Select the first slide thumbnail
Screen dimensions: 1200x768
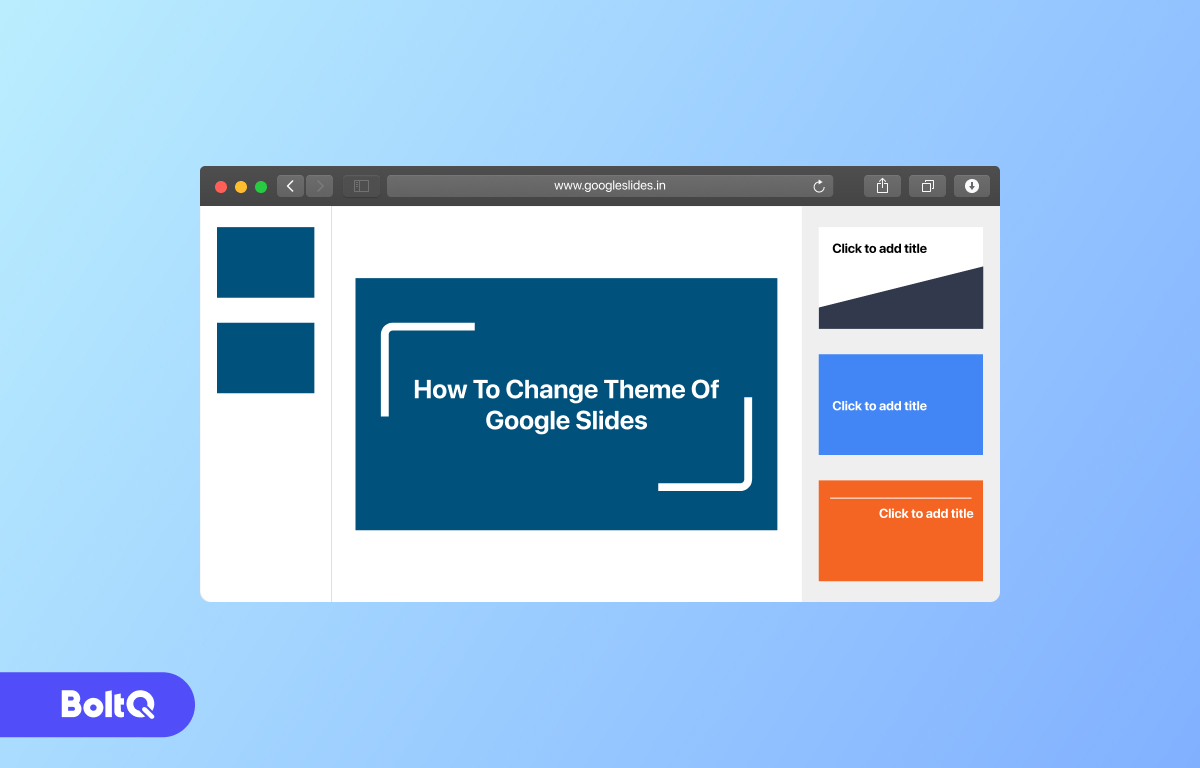265,262
